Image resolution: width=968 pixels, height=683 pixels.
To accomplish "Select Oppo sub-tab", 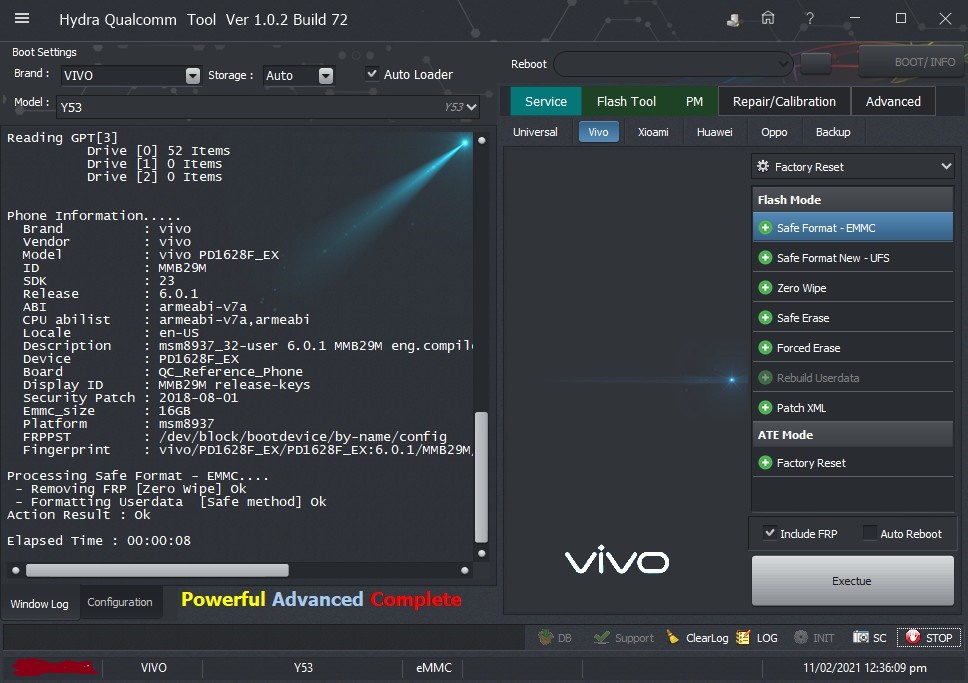I will [774, 132].
